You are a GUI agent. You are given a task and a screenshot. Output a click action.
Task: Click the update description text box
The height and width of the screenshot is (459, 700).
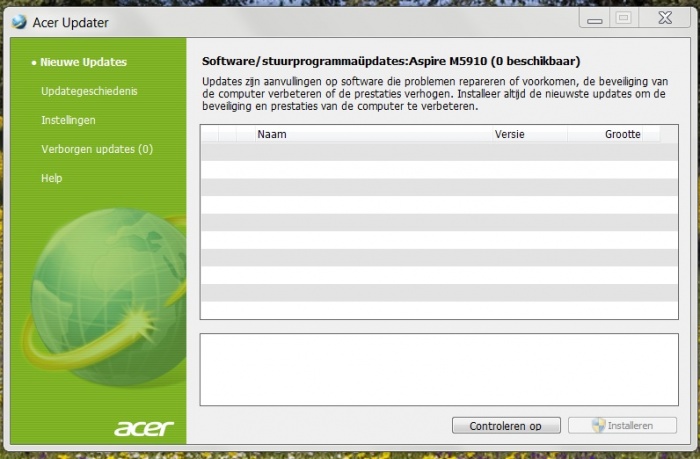coord(439,369)
